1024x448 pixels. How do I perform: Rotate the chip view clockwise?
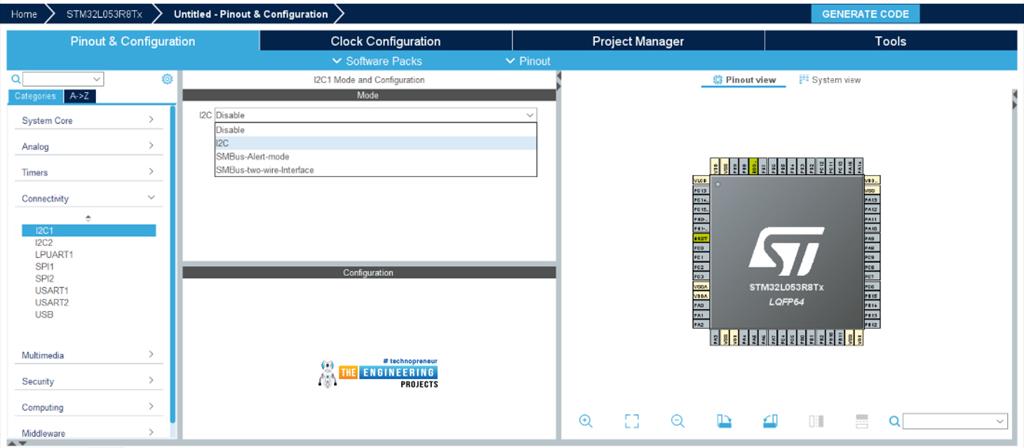click(x=724, y=421)
